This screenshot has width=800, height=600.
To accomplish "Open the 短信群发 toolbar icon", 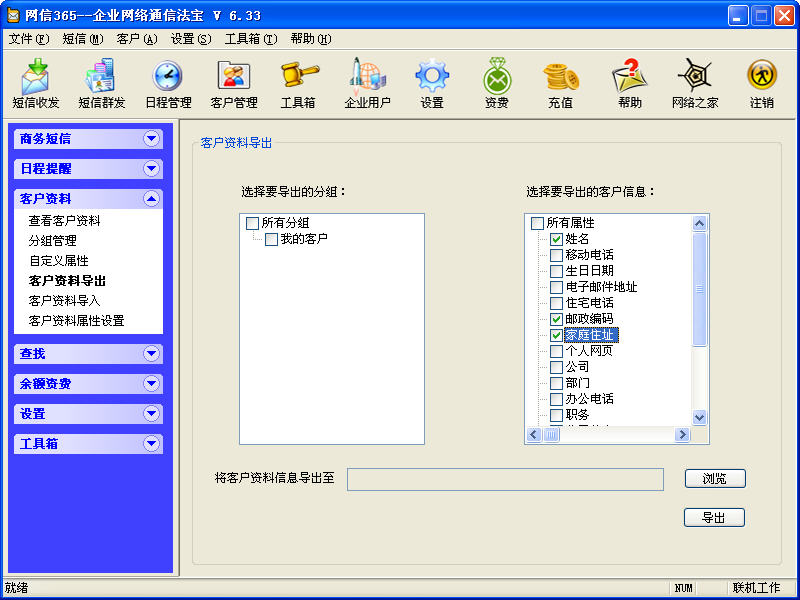I will [x=101, y=84].
